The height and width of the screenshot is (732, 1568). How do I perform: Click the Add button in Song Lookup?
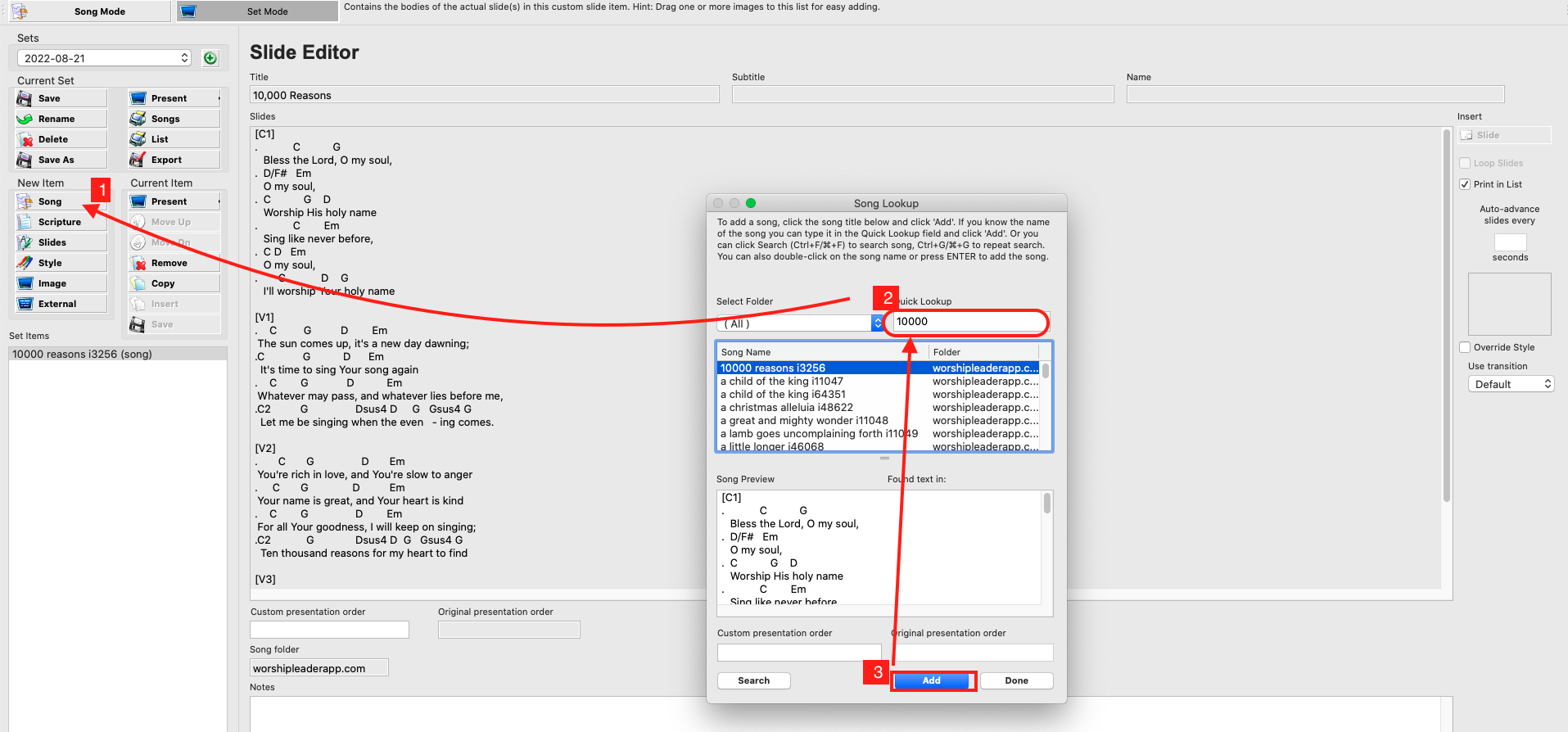click(932, 680)
